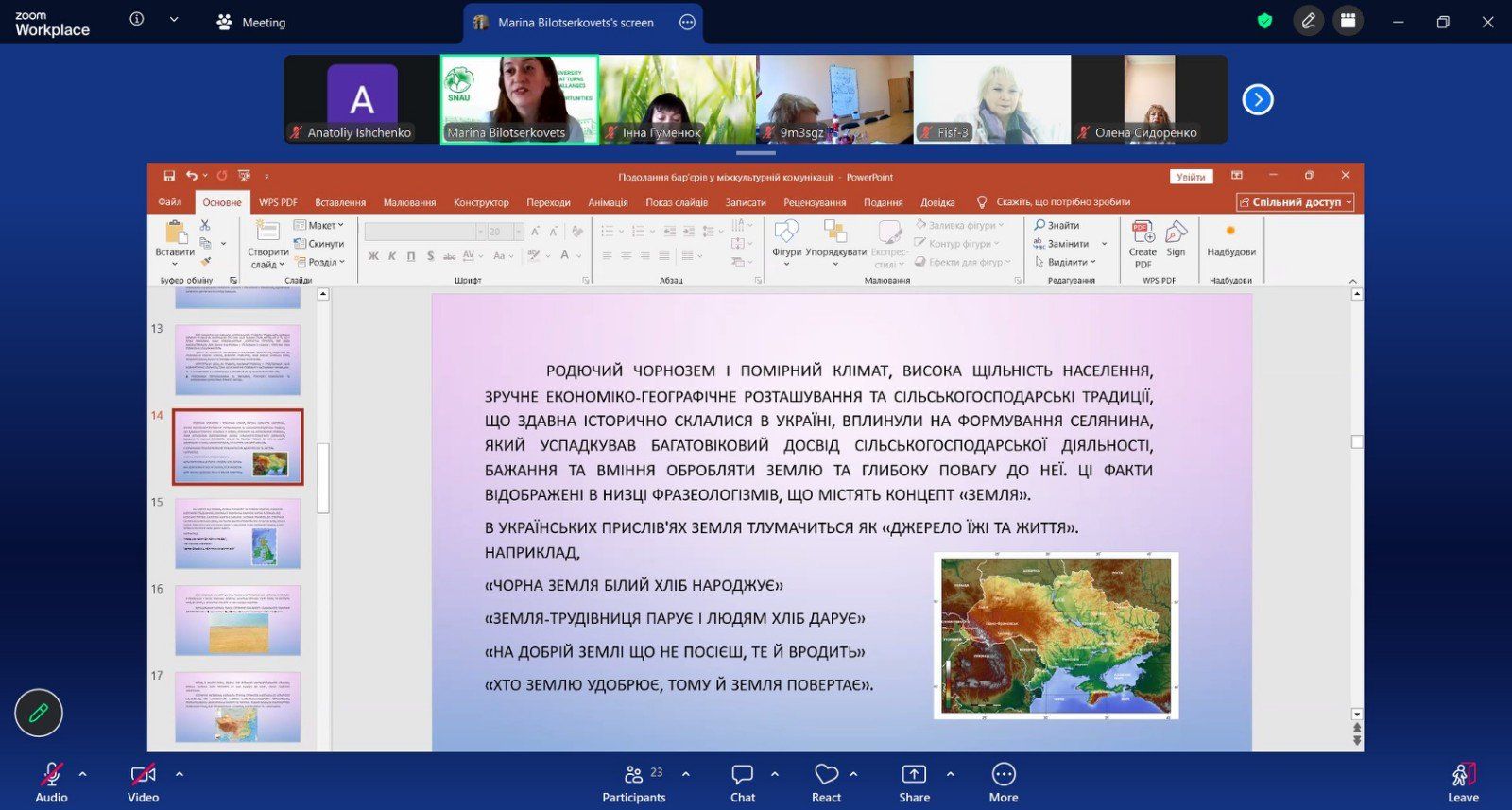Toggle the annotate pen in title bar

pyautogui.click(x=1309, y=21)
